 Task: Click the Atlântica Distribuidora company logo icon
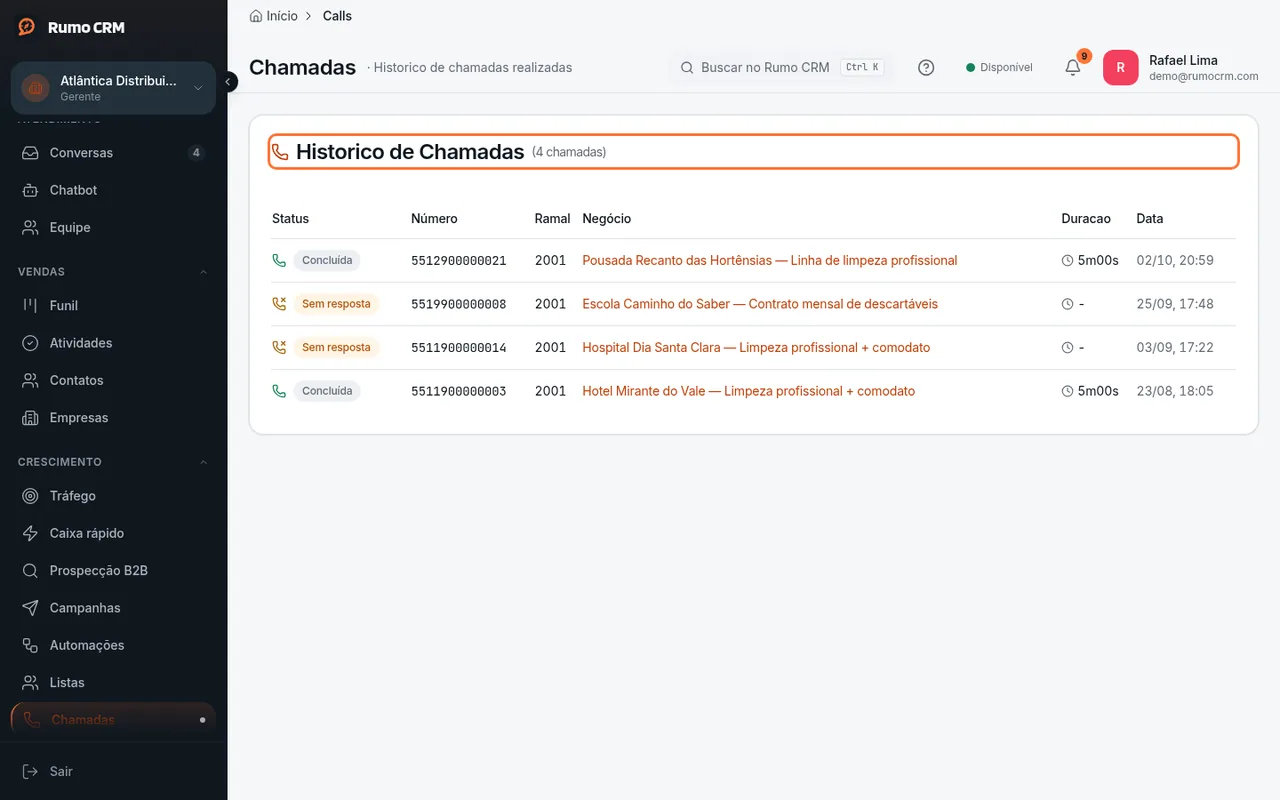click(36, 88)
